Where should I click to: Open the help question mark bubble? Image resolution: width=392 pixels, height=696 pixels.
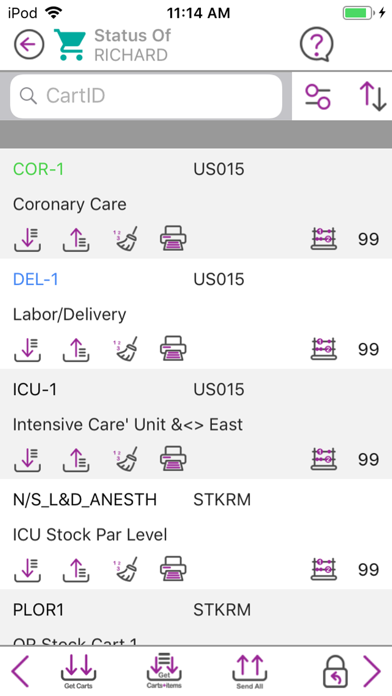pyautogui.click(x=316, y=44)
